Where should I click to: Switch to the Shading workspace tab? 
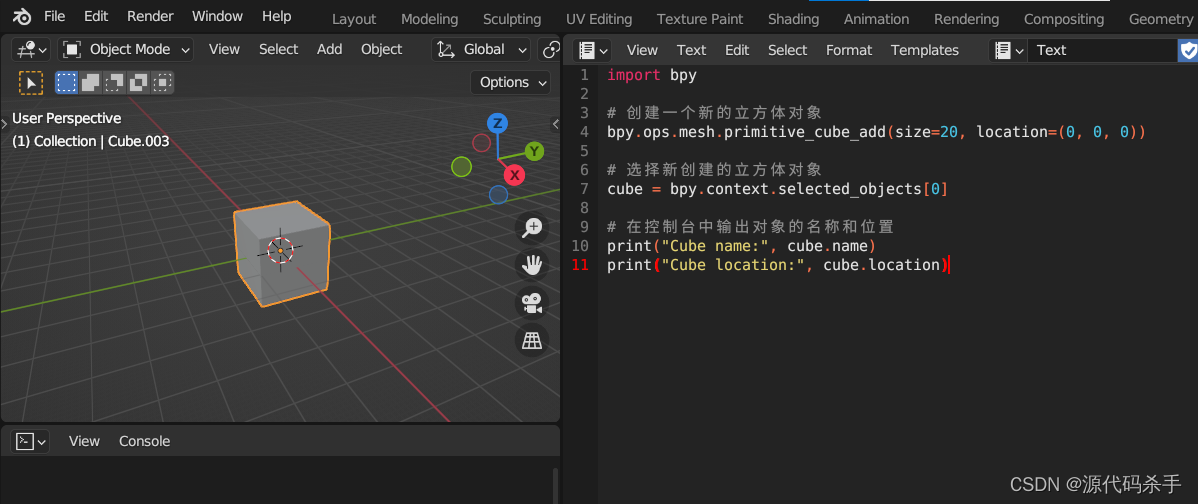coord(793,19)
